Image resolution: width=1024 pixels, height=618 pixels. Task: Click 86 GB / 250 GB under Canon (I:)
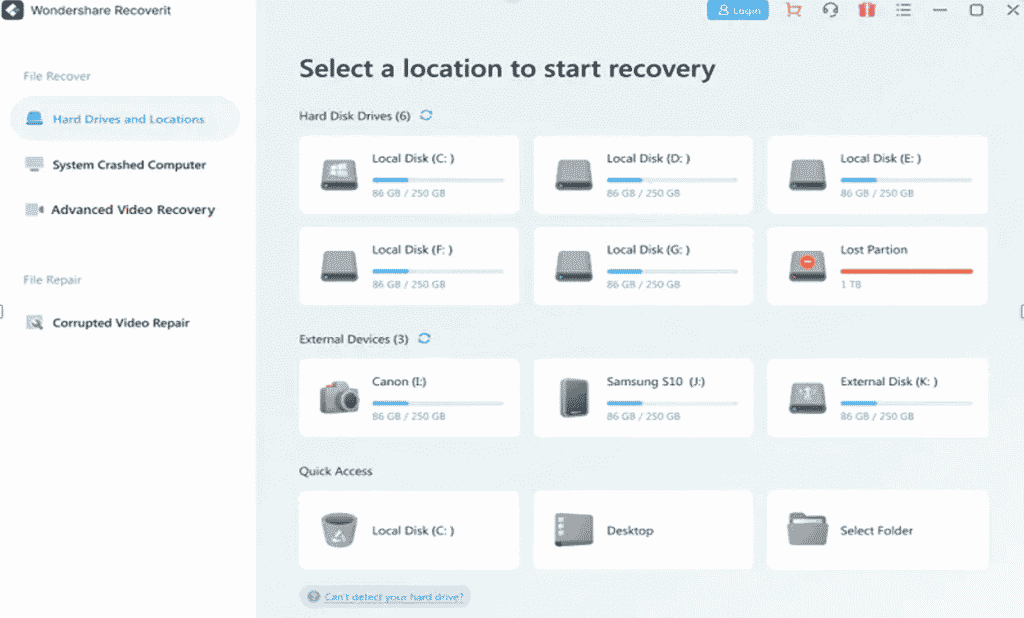[409, 416]
